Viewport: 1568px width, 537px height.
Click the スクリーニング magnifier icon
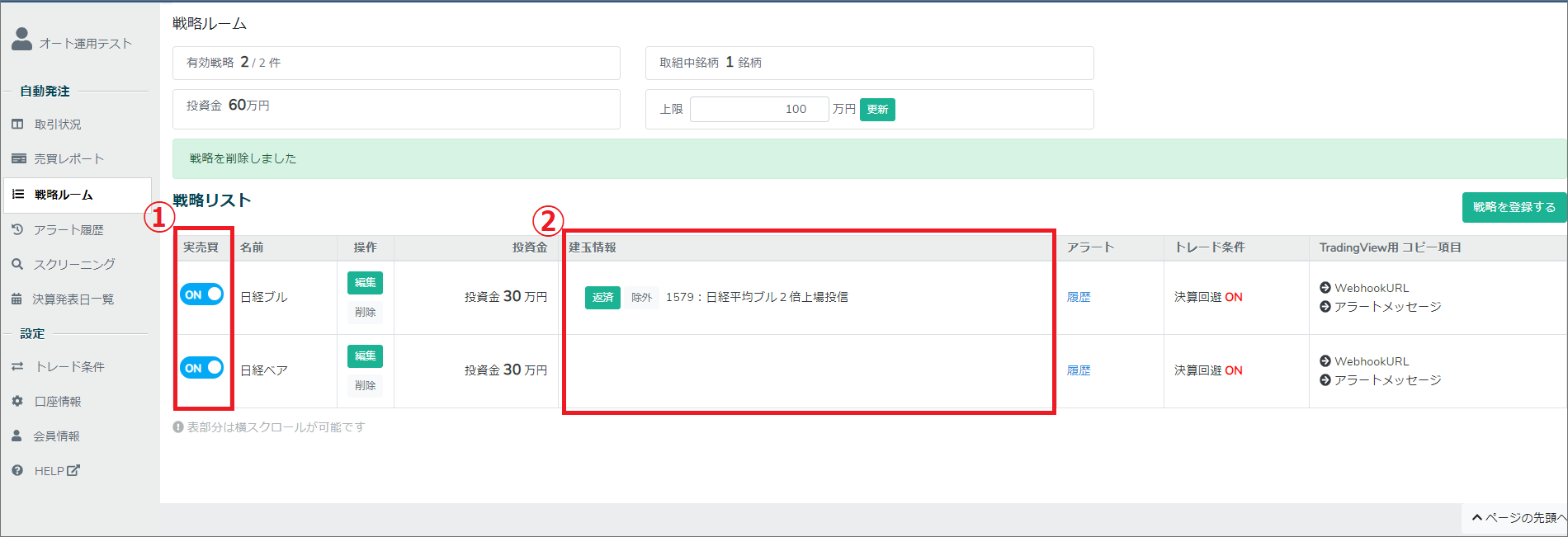[x=17, y=264]
